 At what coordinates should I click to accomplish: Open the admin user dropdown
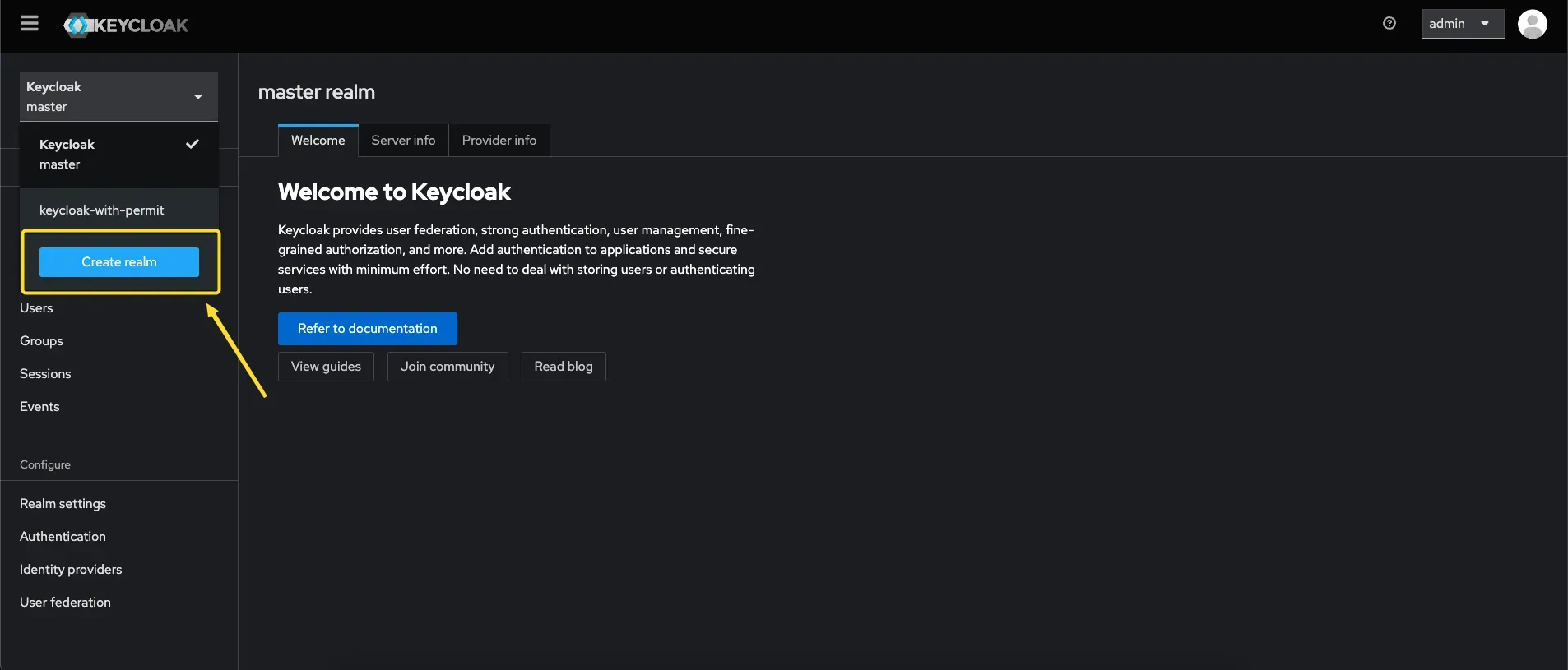pos(1462,24)
